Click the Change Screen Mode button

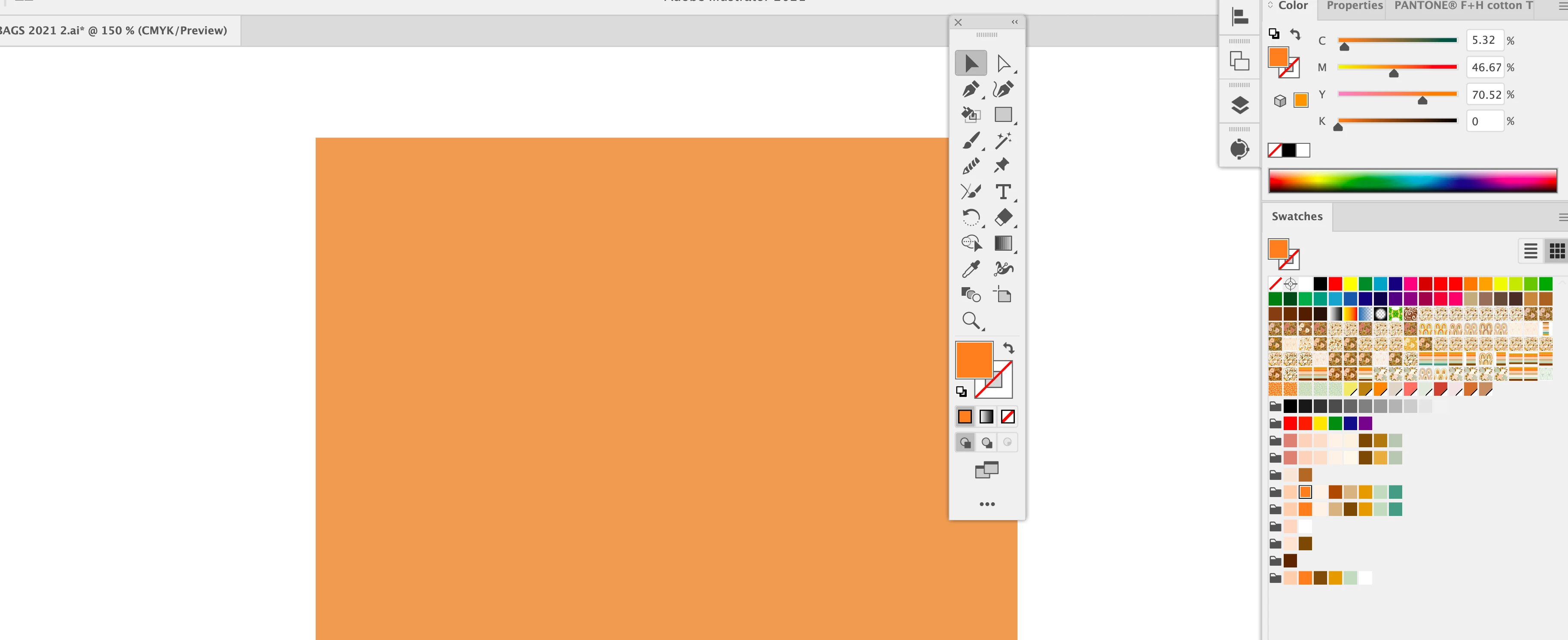click(986, 470)
